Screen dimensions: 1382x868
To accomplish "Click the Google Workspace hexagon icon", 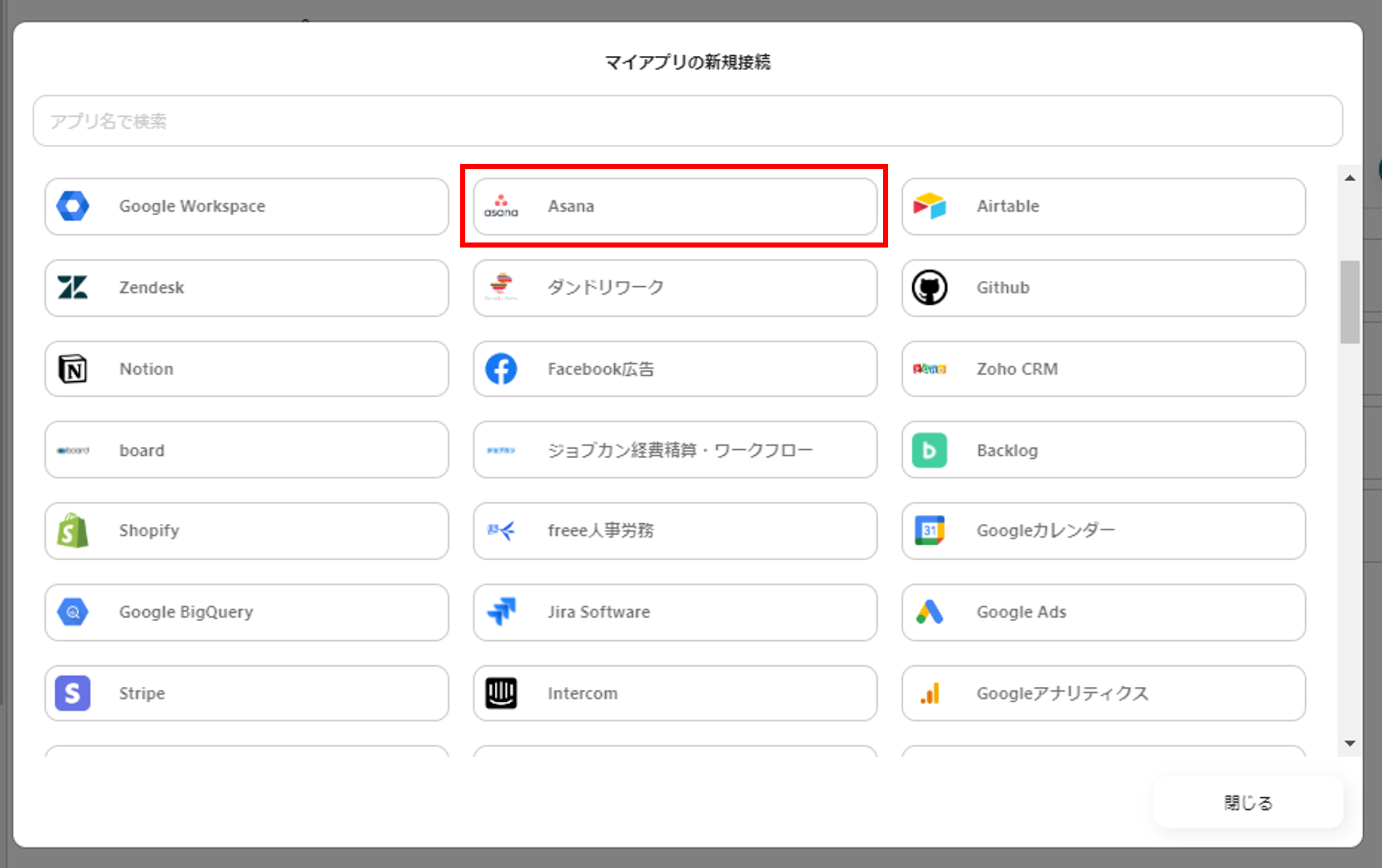I will 73,206.
